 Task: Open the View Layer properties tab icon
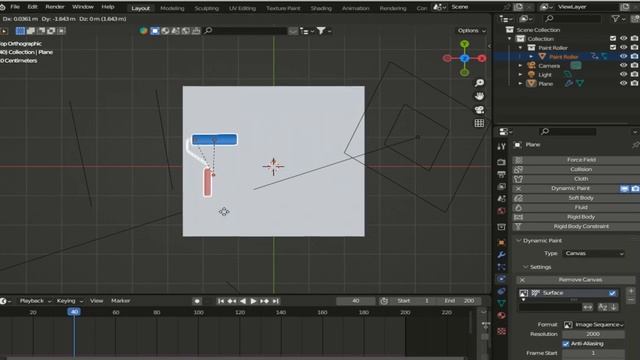(502, 187)
